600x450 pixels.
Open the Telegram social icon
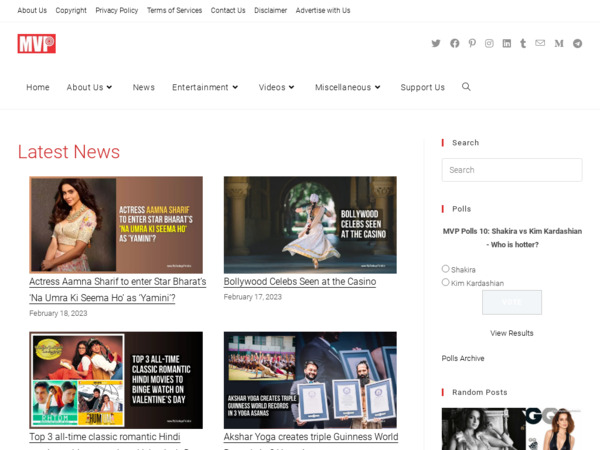[x=577, y=43]
